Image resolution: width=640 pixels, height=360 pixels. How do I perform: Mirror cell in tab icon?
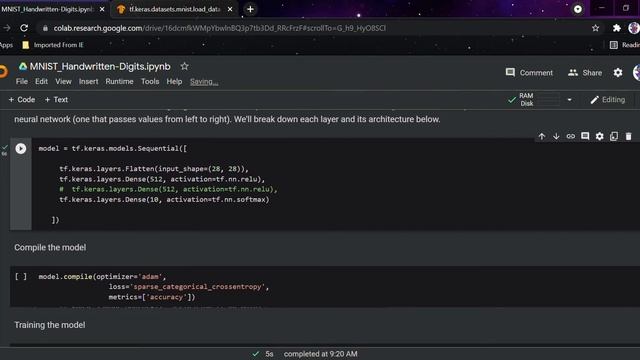pos(614,136)
